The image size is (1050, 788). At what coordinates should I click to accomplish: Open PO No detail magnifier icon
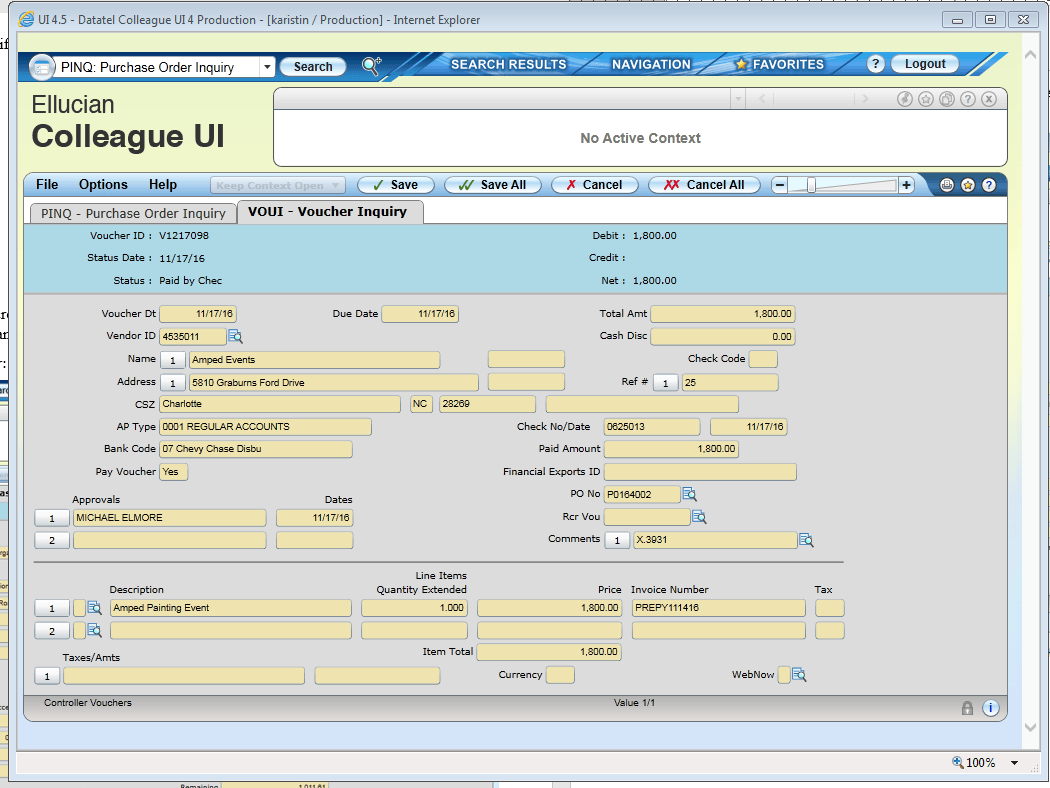(x=689, y=494)
